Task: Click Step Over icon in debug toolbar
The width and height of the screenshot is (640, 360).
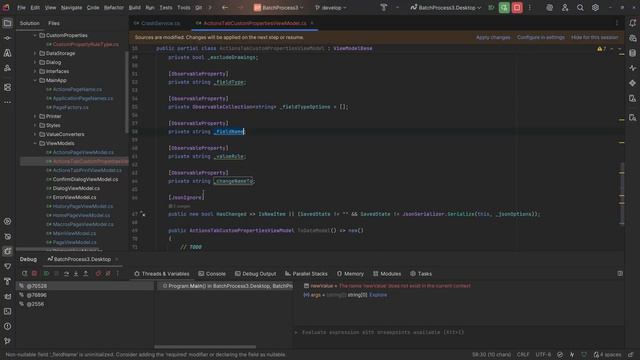Action: [67, 273]
